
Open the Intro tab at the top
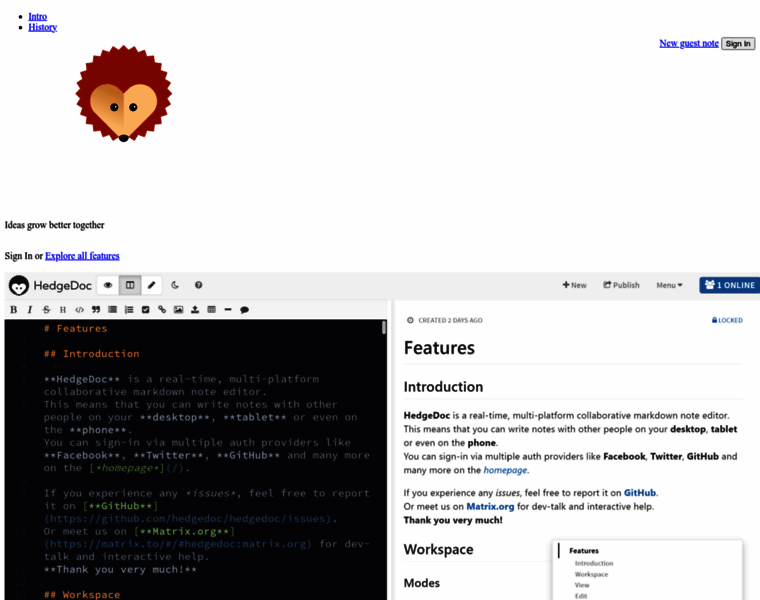pyautogui.click(x=37, y=16)
